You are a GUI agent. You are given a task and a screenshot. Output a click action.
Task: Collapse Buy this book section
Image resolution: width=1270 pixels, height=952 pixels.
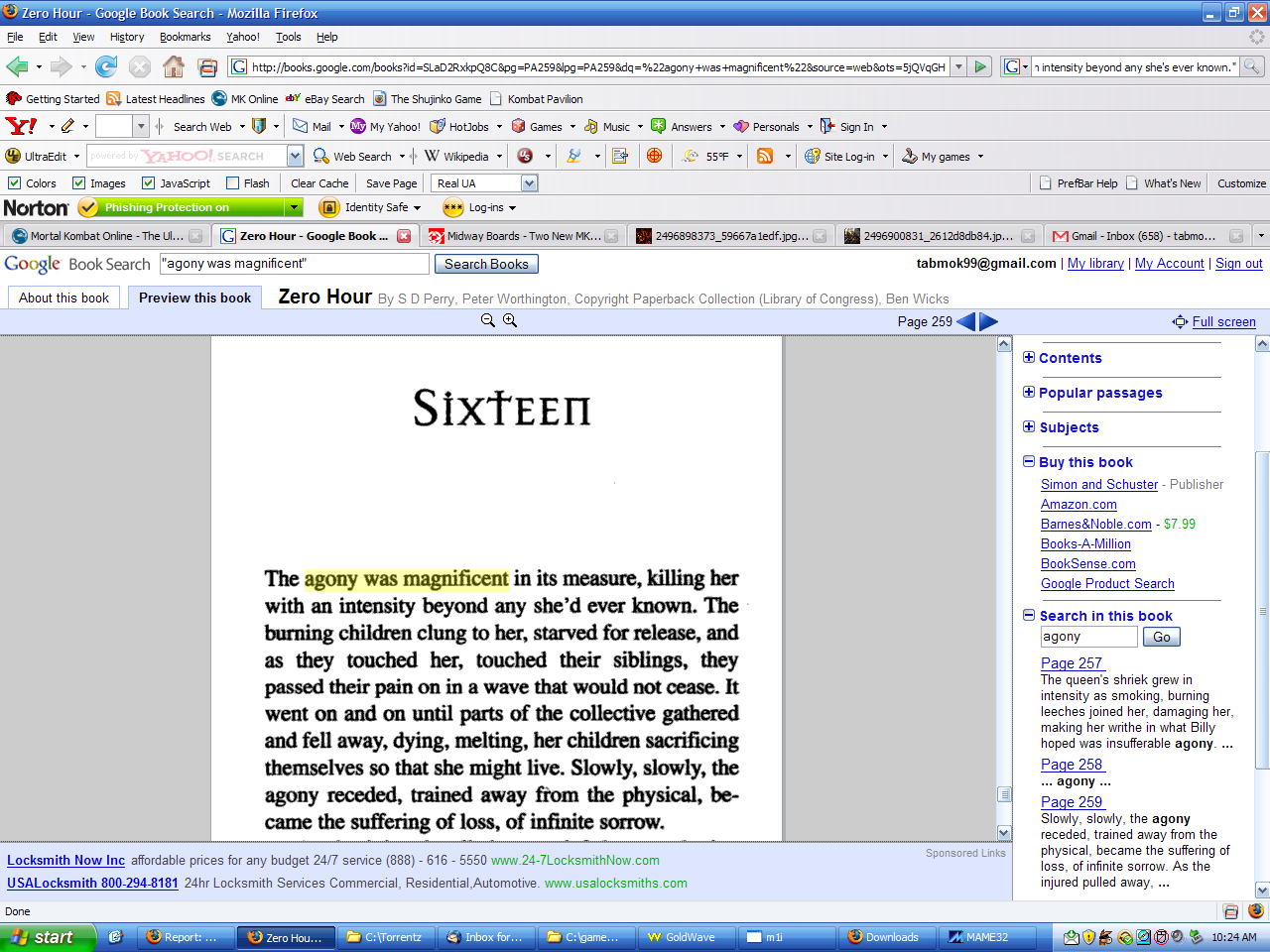point(1029,462)
